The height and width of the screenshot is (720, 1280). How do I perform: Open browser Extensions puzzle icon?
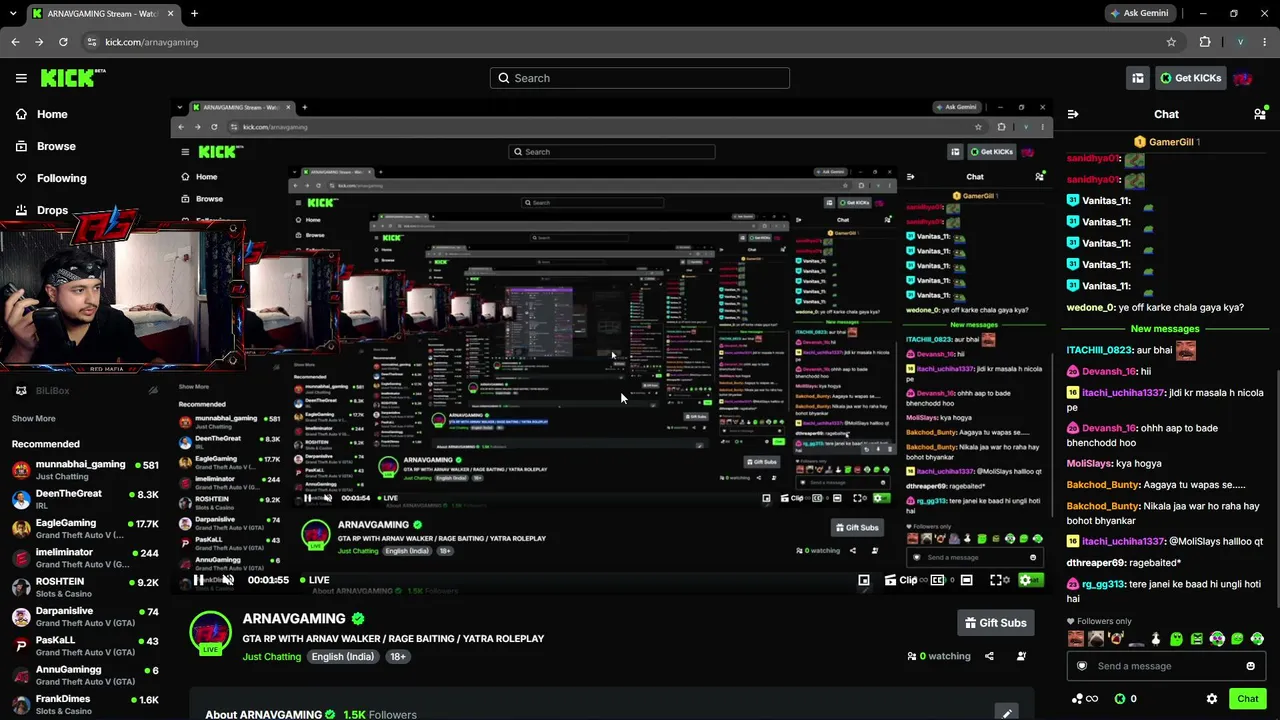pos(1205,42)
